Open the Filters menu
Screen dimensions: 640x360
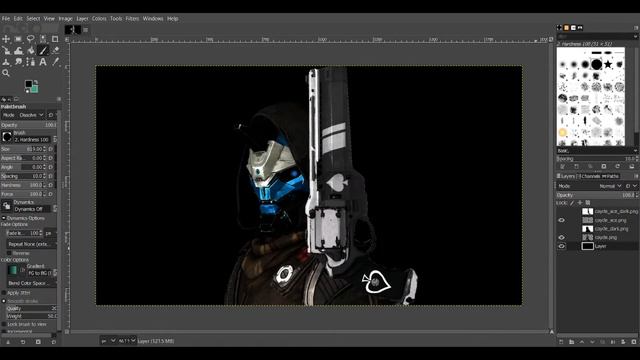tap(132, 19)
